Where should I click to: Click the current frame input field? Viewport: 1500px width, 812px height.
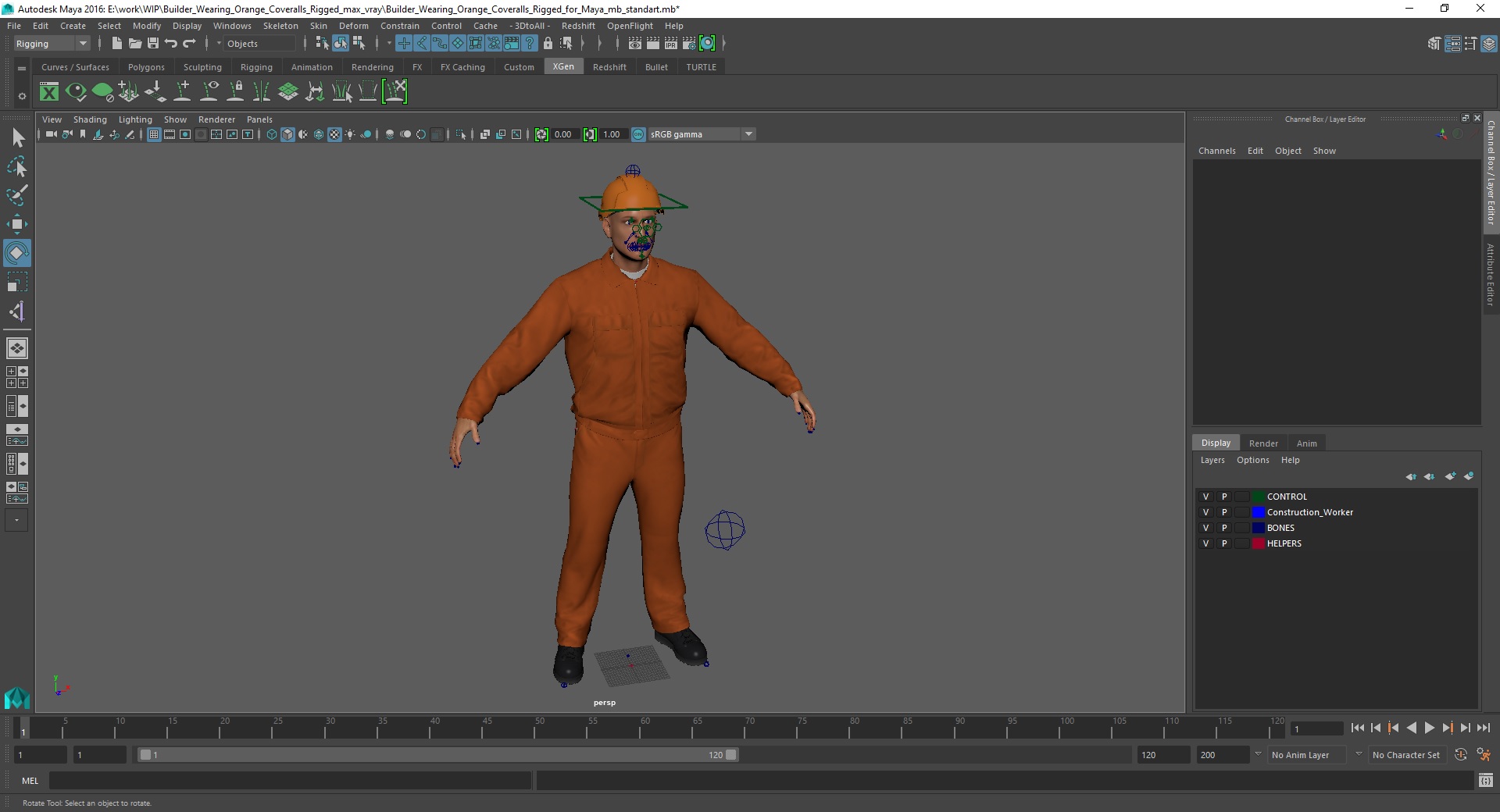point(1316,728)
